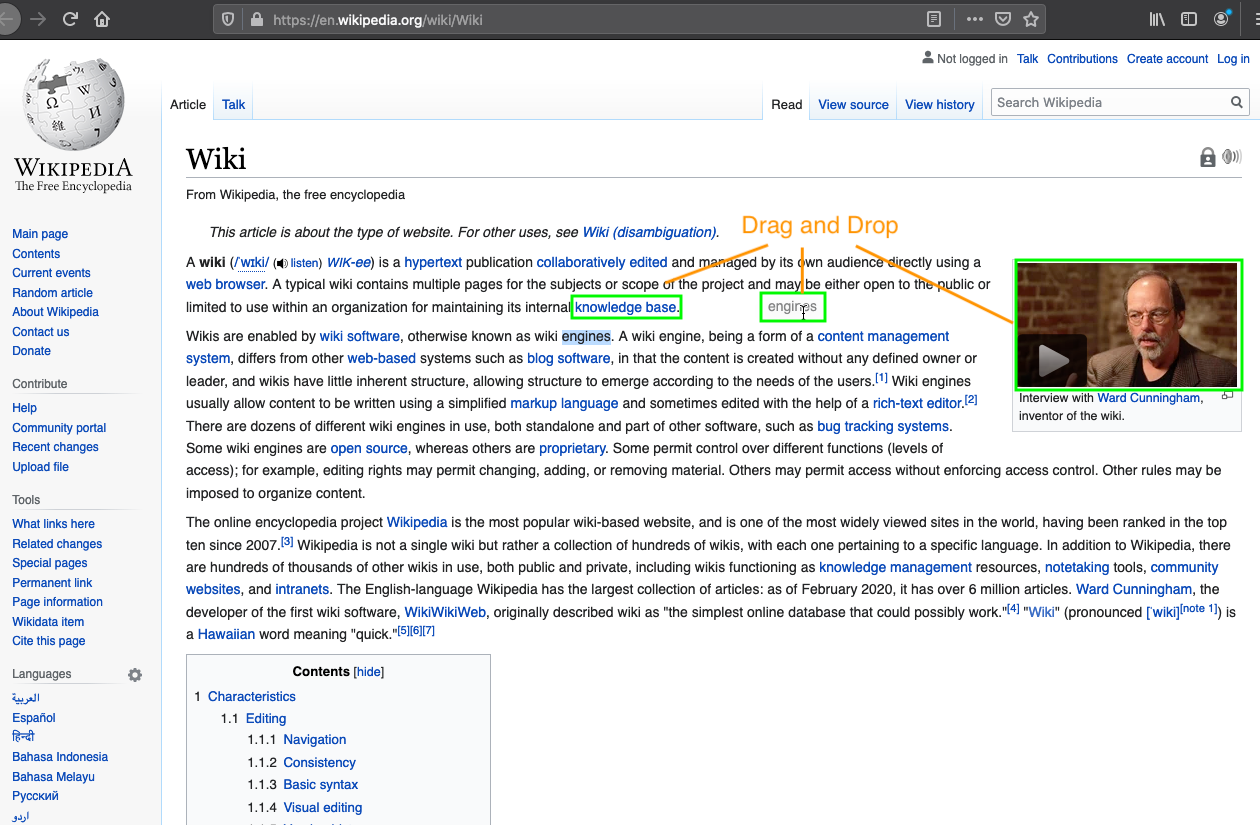Open footnote reference [2] after rich-text editor
This screenshot has height=825, width=1260.
pos(971,400)
